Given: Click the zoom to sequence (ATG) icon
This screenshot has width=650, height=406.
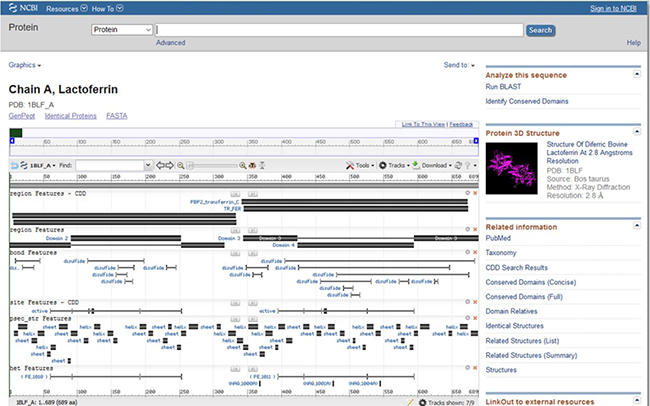Looking at the screenshot, I should click(252, 165).
